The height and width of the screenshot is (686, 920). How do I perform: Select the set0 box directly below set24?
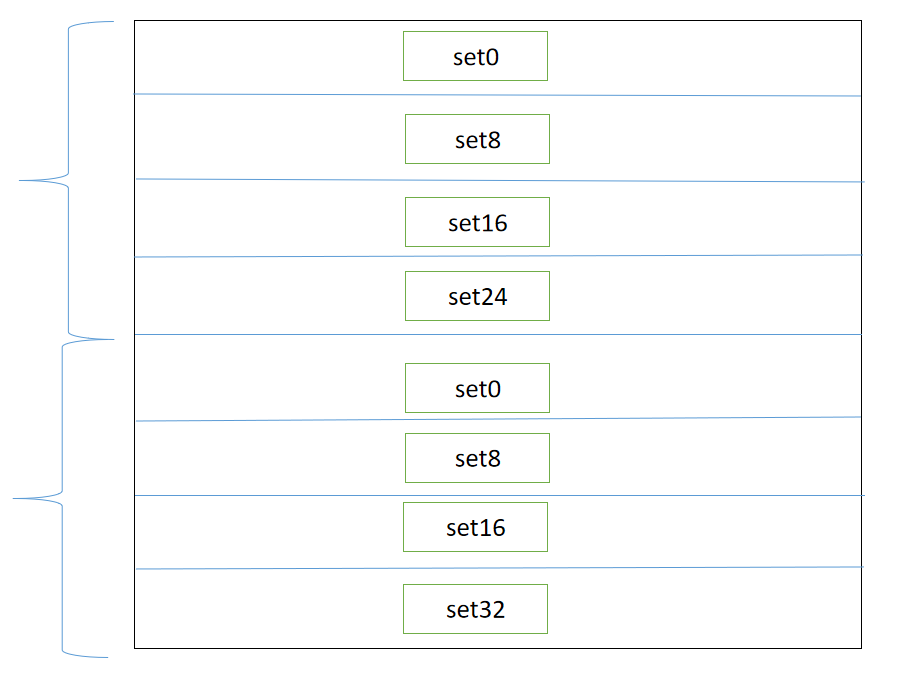477,388
